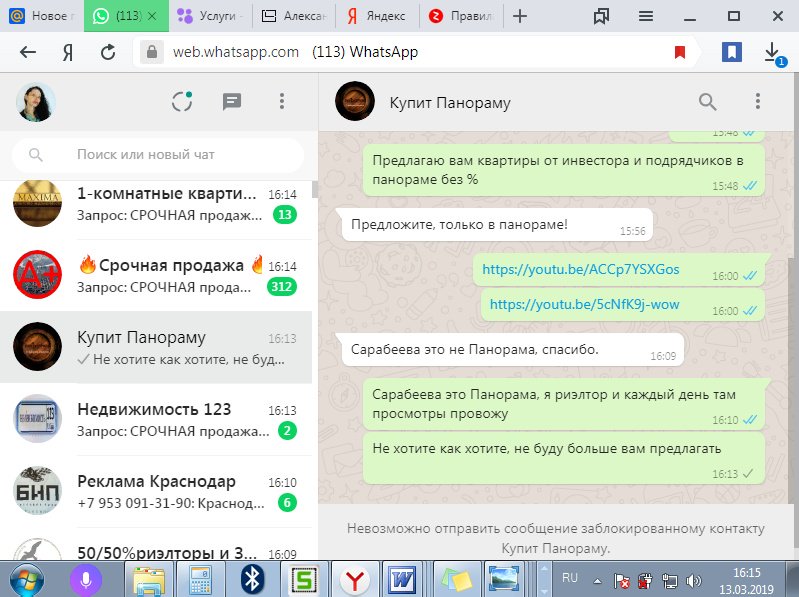Open Sticky Notes taskbar icon

(x=456, y=580)
